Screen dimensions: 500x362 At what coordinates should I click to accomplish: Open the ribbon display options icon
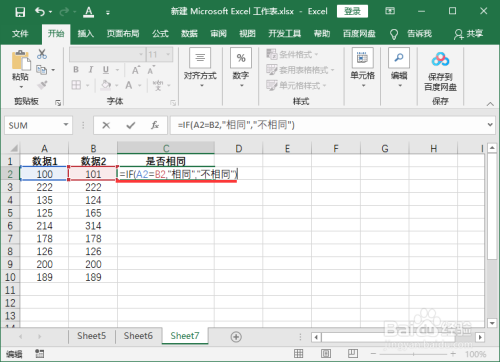tap(390, 11)
